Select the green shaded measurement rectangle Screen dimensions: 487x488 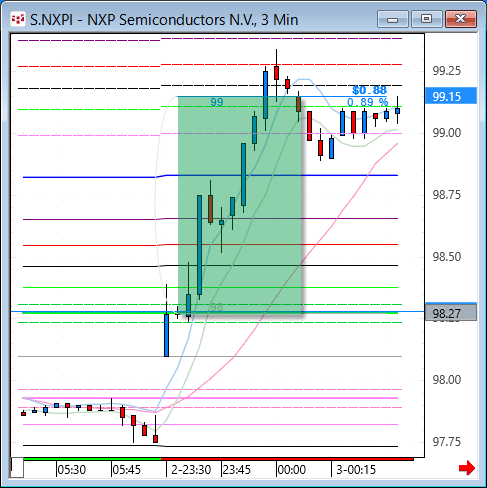point(240,205)
